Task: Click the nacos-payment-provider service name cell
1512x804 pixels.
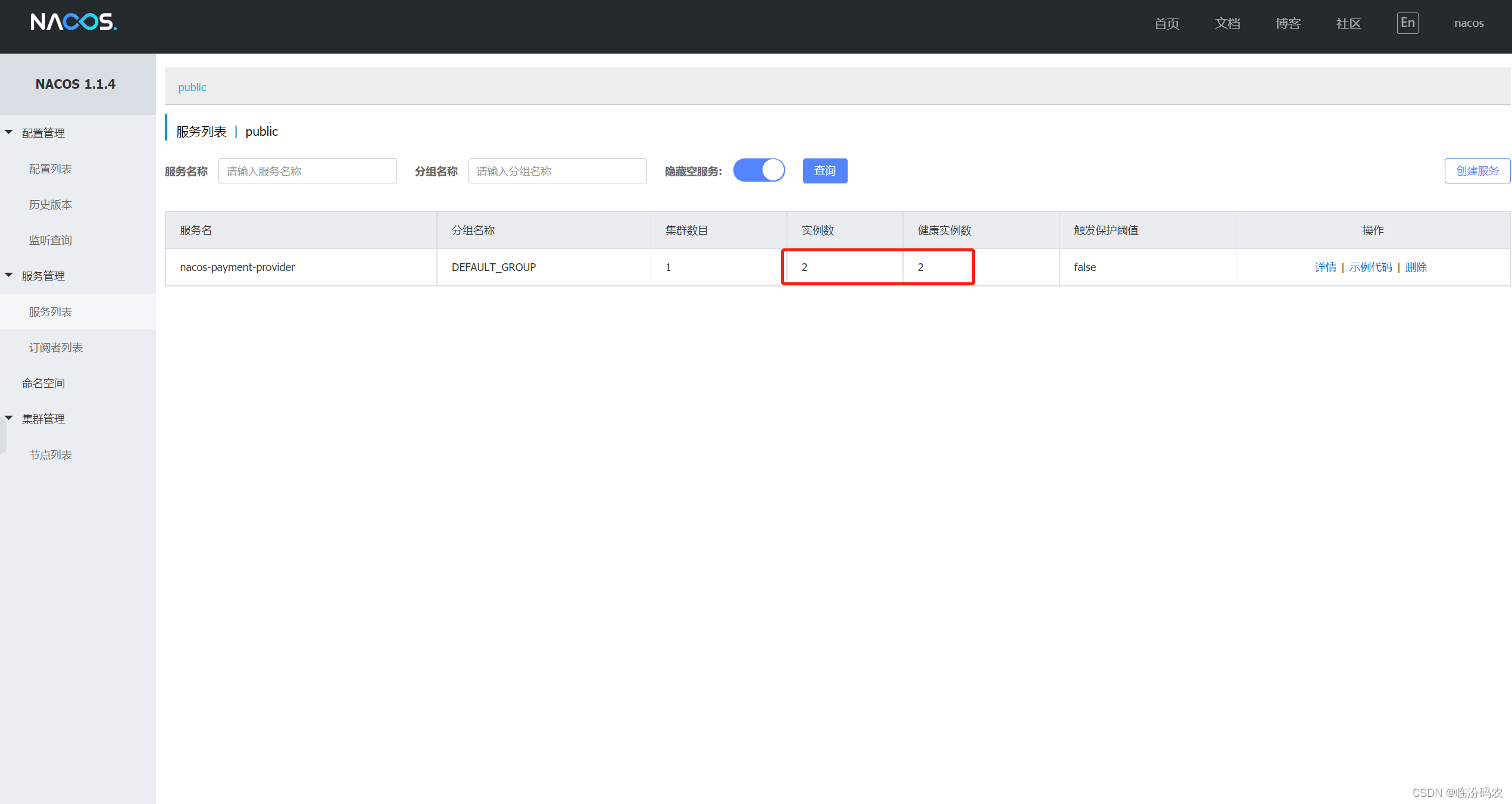Action: 301,267
